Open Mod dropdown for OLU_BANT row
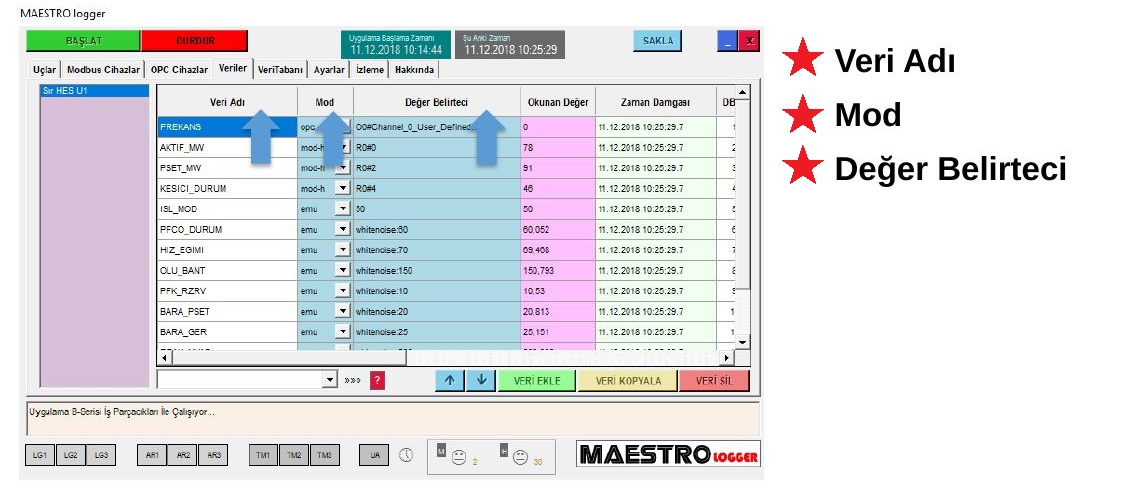This screenshot has height=489, width=1134. pyautogui.click(x=343, y=271)
